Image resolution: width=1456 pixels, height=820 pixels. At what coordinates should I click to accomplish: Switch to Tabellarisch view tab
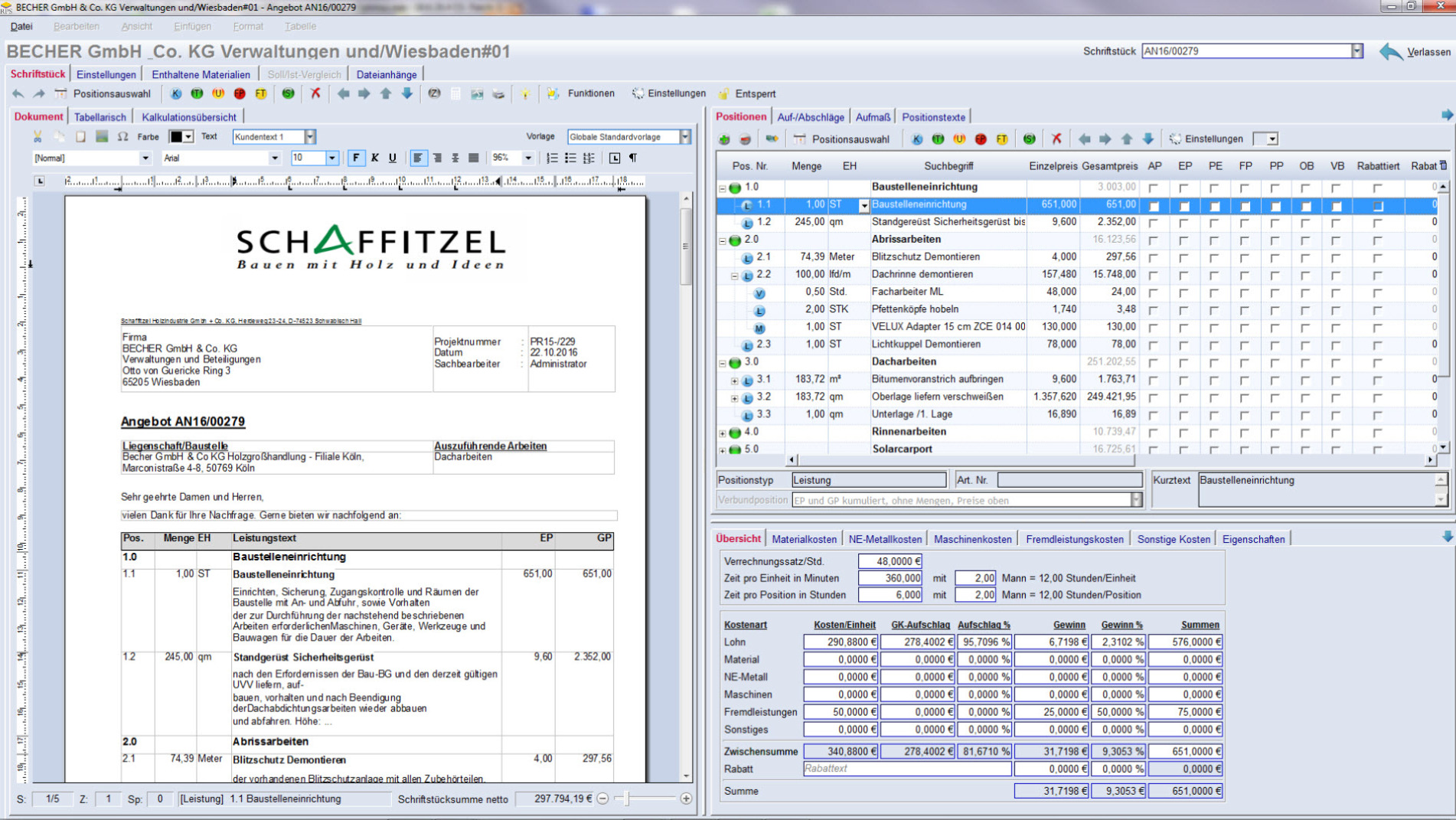pyautogui.click(x=100, y=117)
